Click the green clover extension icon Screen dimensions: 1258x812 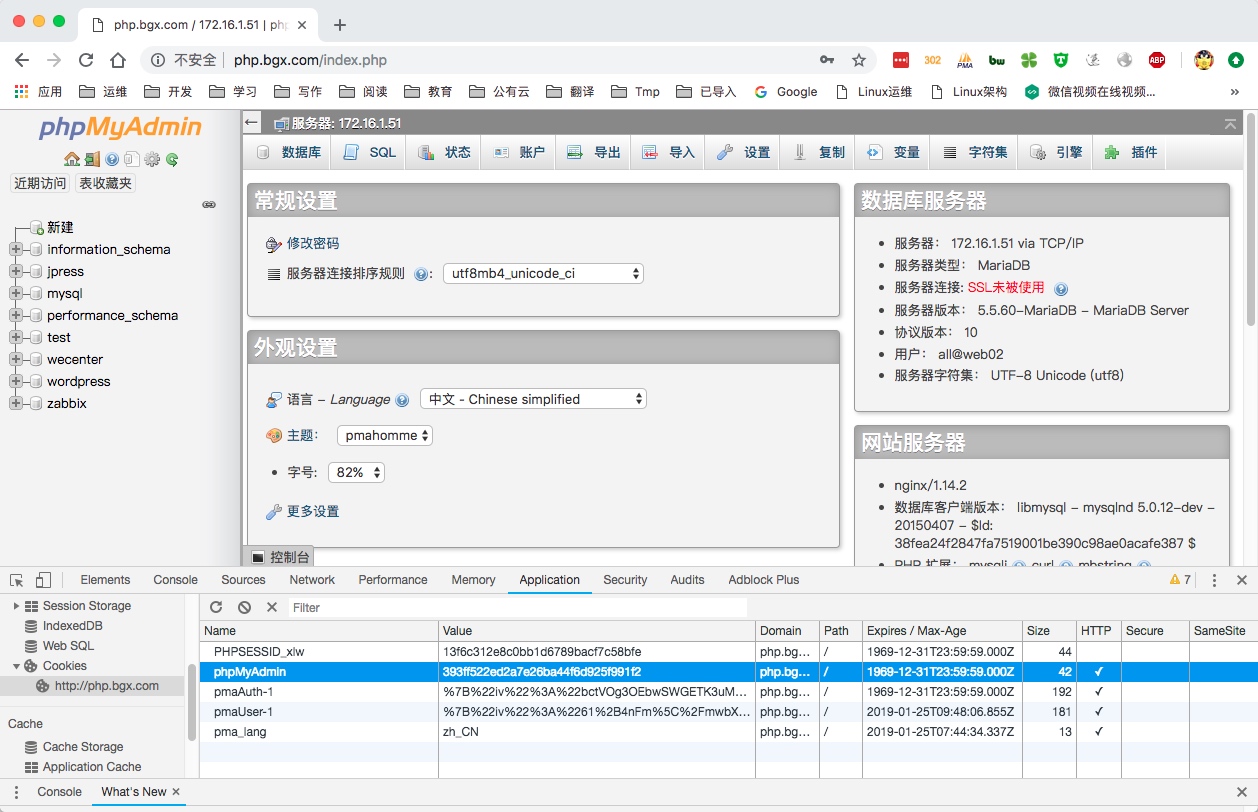(1029, 60)
